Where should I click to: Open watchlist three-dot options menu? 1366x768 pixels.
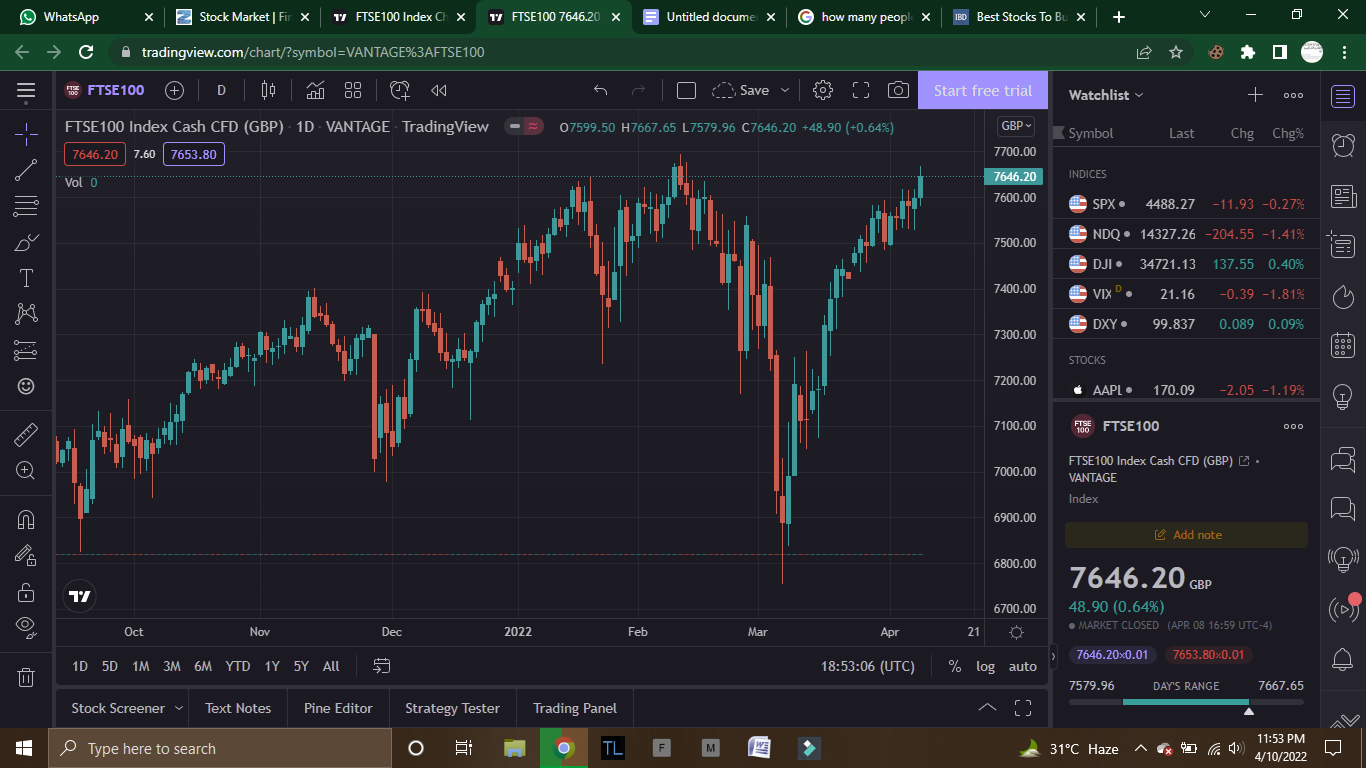[x=1293, y=95]
